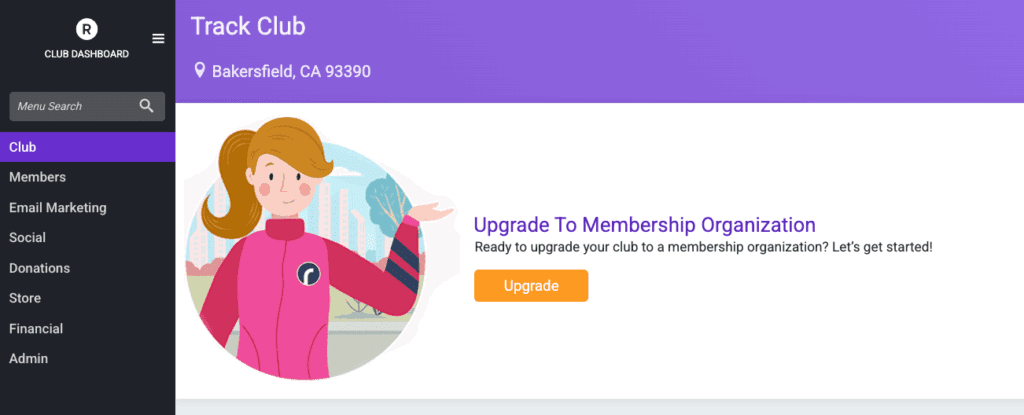Viewport: 1024px width, 415px height.
Task: Expand the Financial menu
Action: tap(36, 328)
